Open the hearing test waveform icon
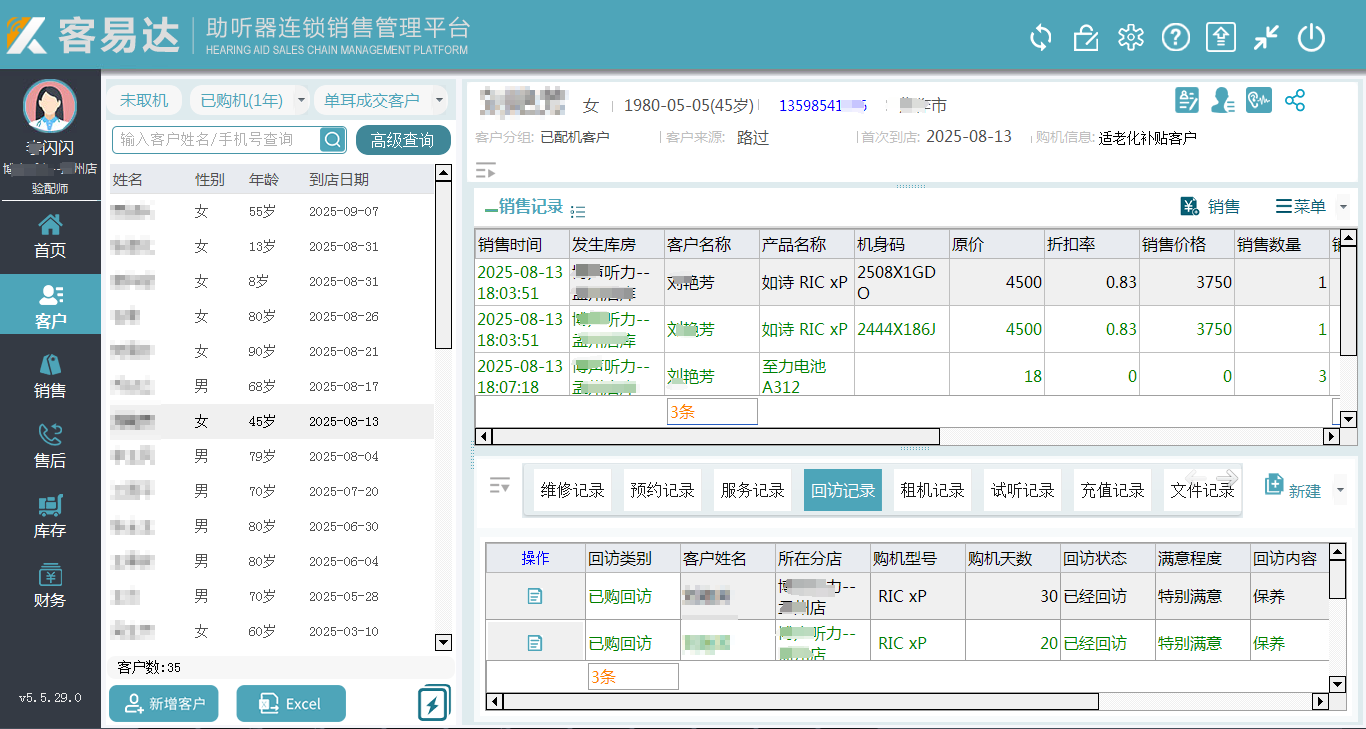 [x=1259, y=100]
